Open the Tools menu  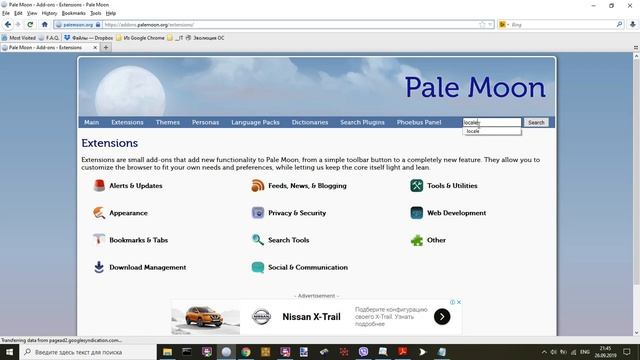coord(96,13)
